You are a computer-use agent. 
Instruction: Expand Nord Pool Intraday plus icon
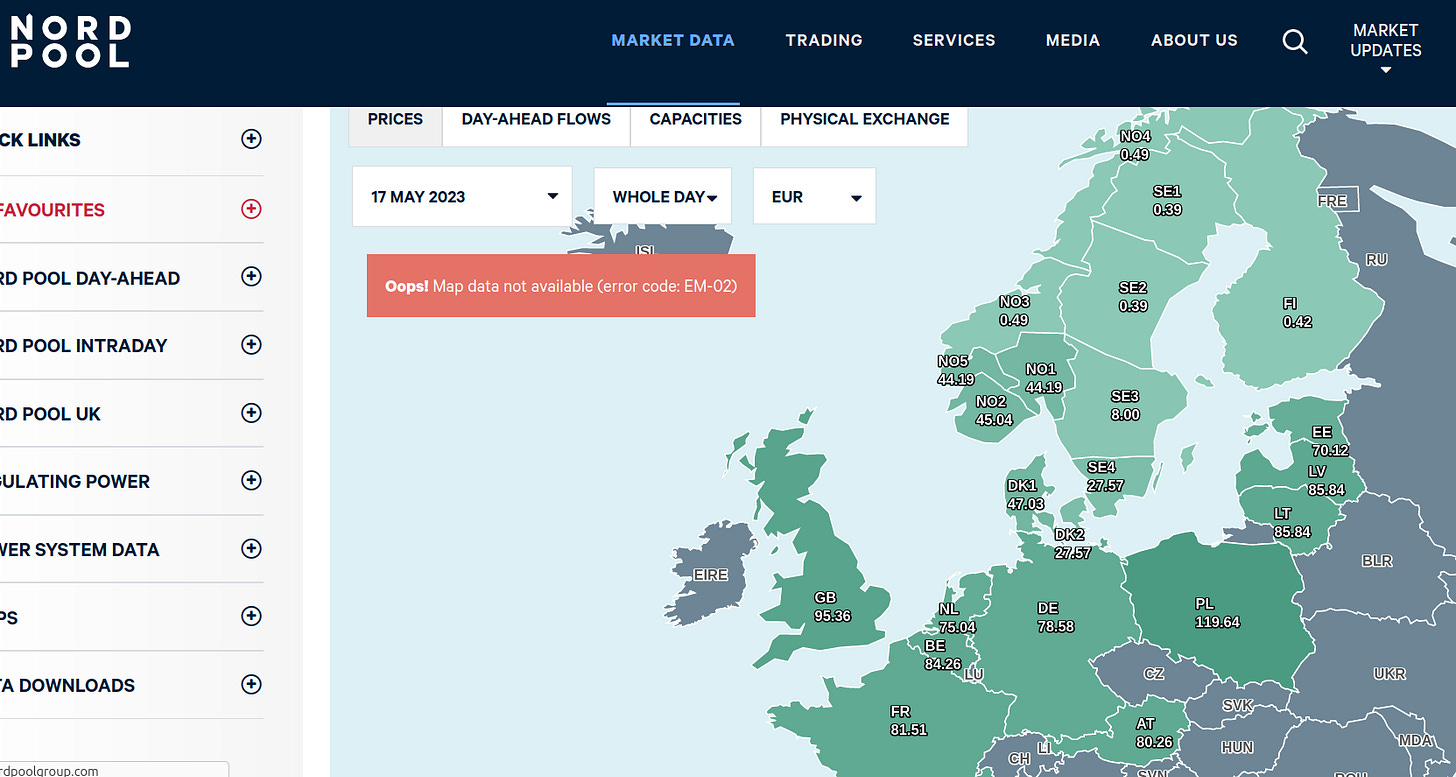click(251, 345)
